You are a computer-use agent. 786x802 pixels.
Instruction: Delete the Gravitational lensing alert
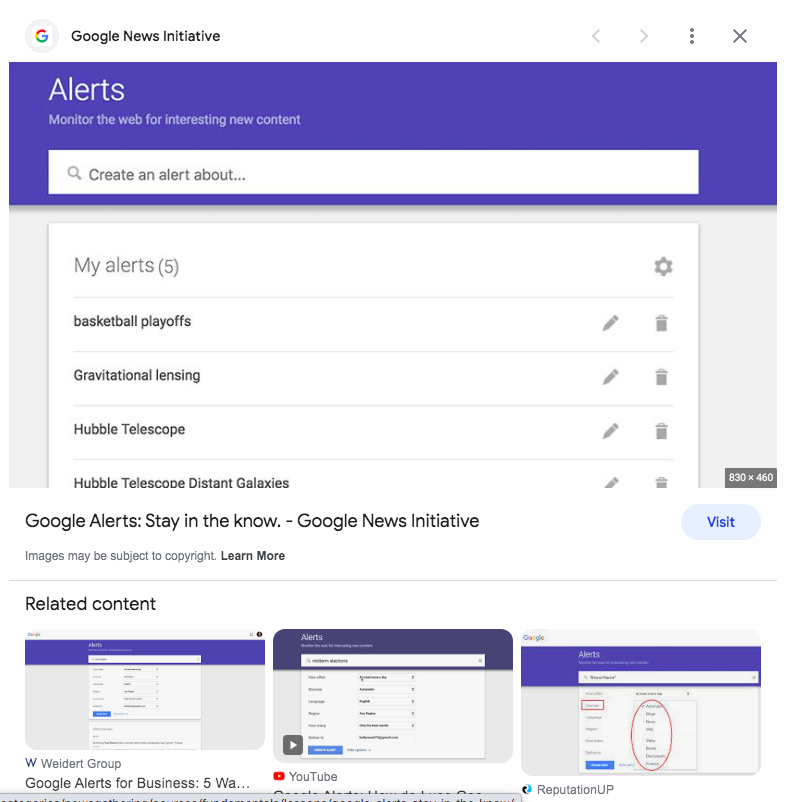661,377
